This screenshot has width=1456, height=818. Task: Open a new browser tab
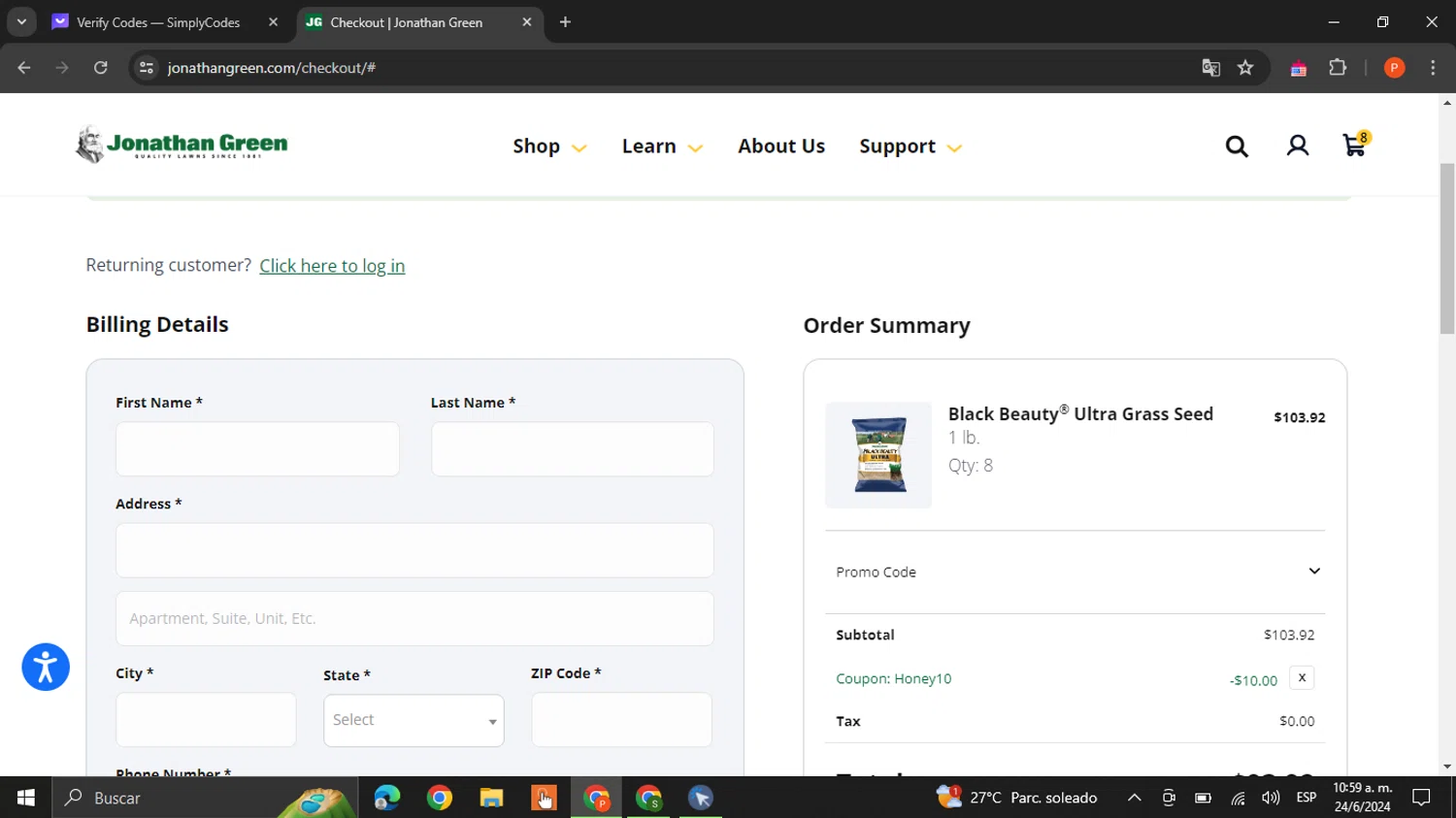[565, 22]
